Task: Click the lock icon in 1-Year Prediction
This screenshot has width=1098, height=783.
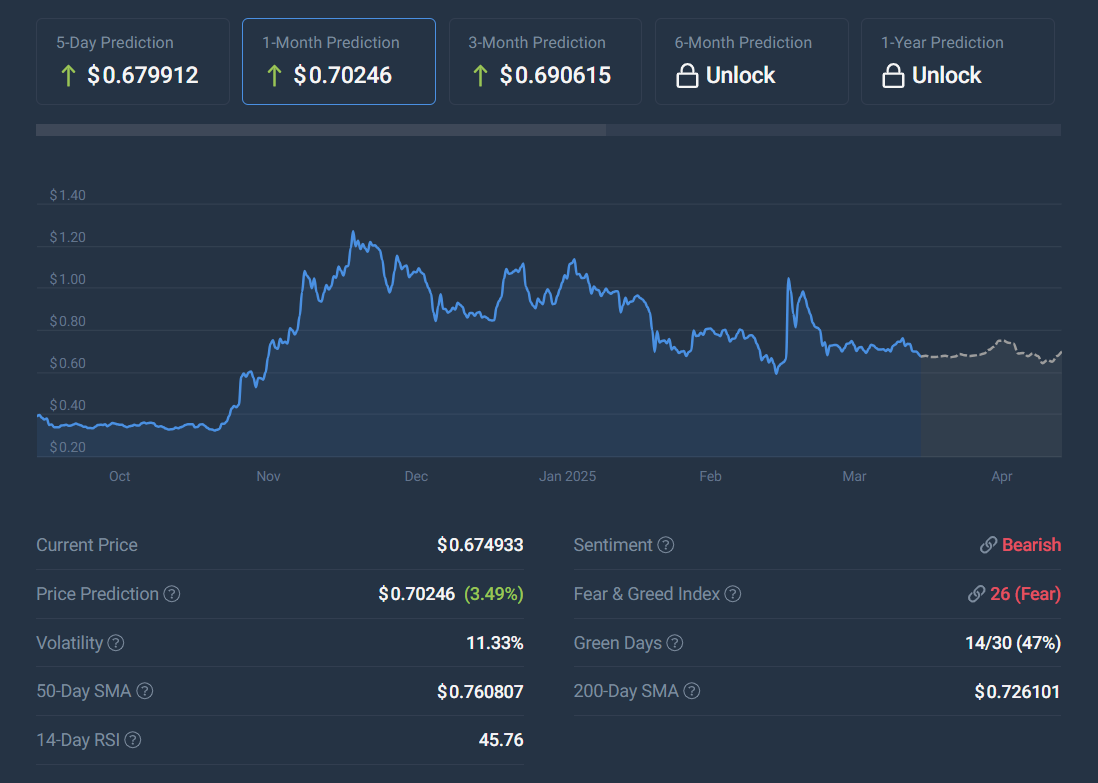Action: pos(893,76)
